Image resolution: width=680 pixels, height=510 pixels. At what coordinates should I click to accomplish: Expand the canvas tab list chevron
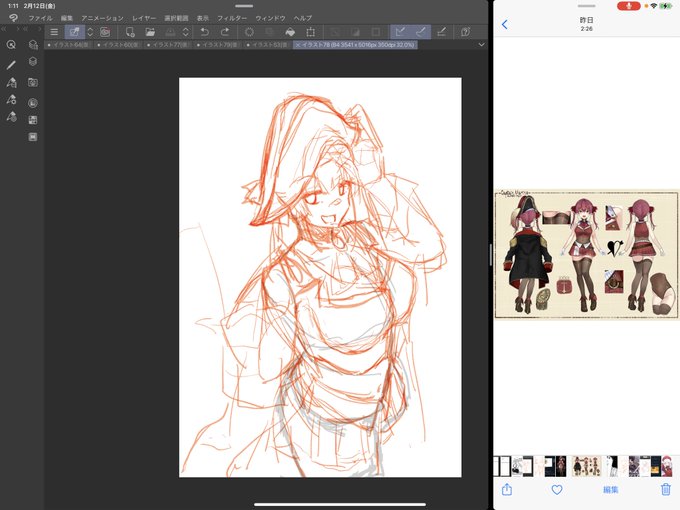coord(481,45)
